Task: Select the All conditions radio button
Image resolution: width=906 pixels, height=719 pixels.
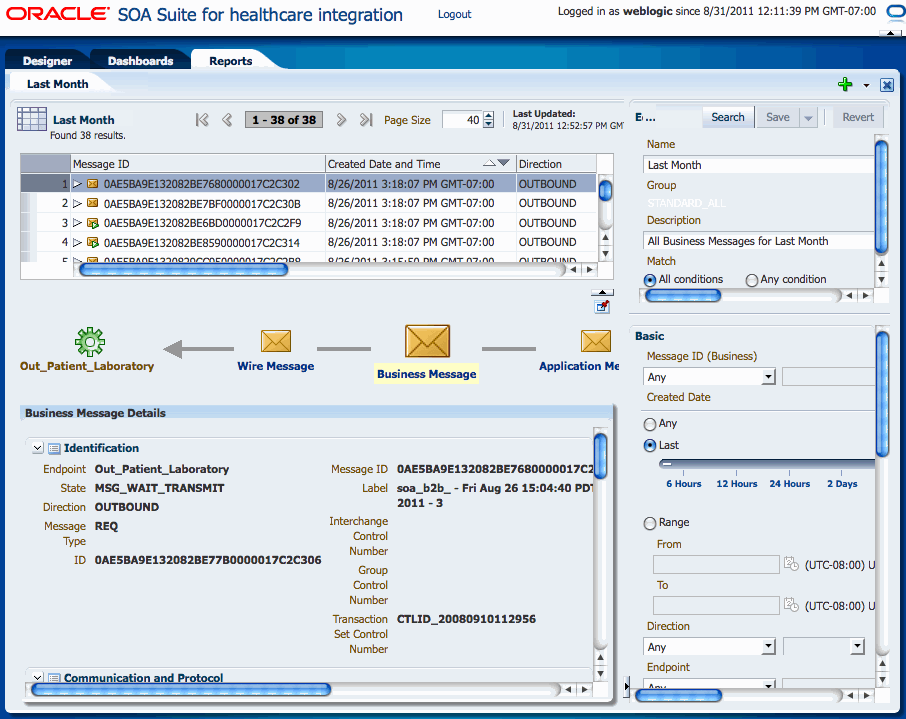Action: click(x=650, y=280)
